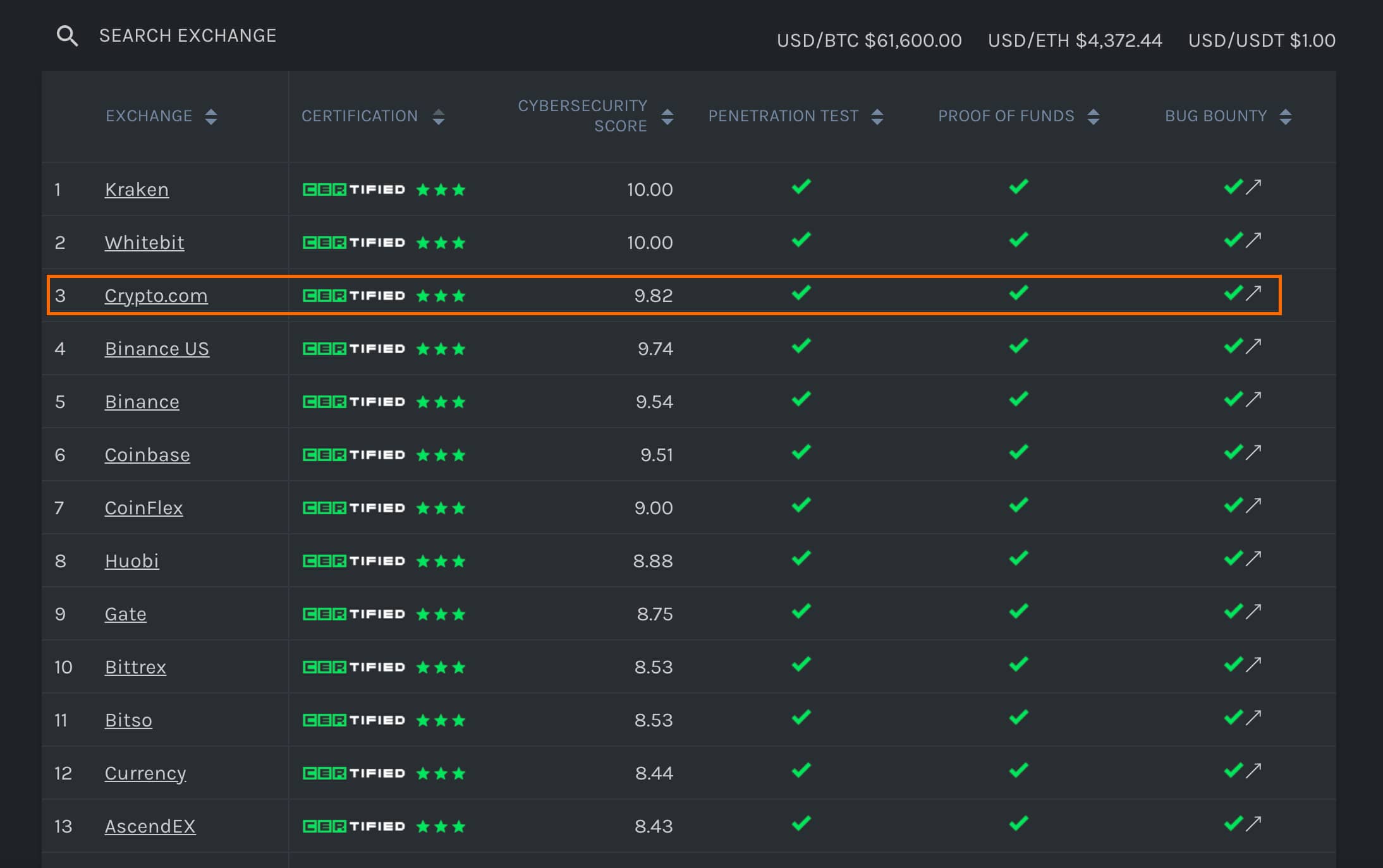Open the Huobi exchange link
The width and height of the screenshot is (1383, 868).
point(131,561)
